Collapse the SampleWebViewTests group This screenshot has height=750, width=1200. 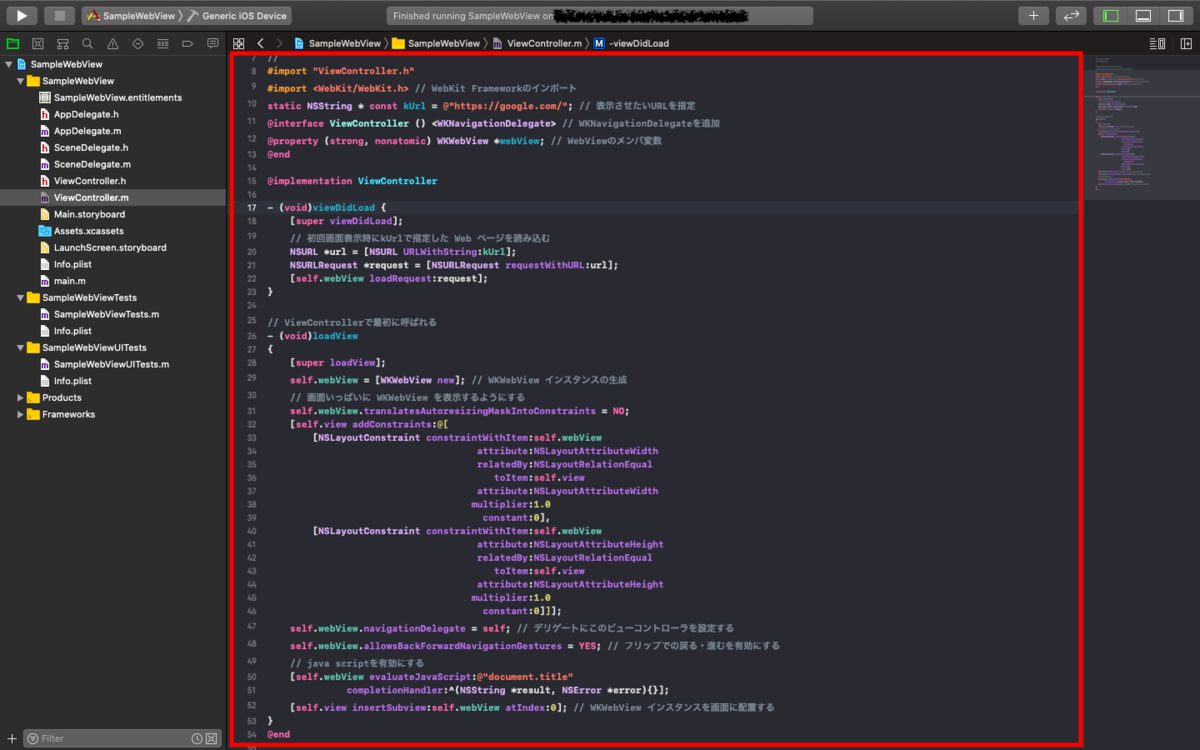coord(21,297)
